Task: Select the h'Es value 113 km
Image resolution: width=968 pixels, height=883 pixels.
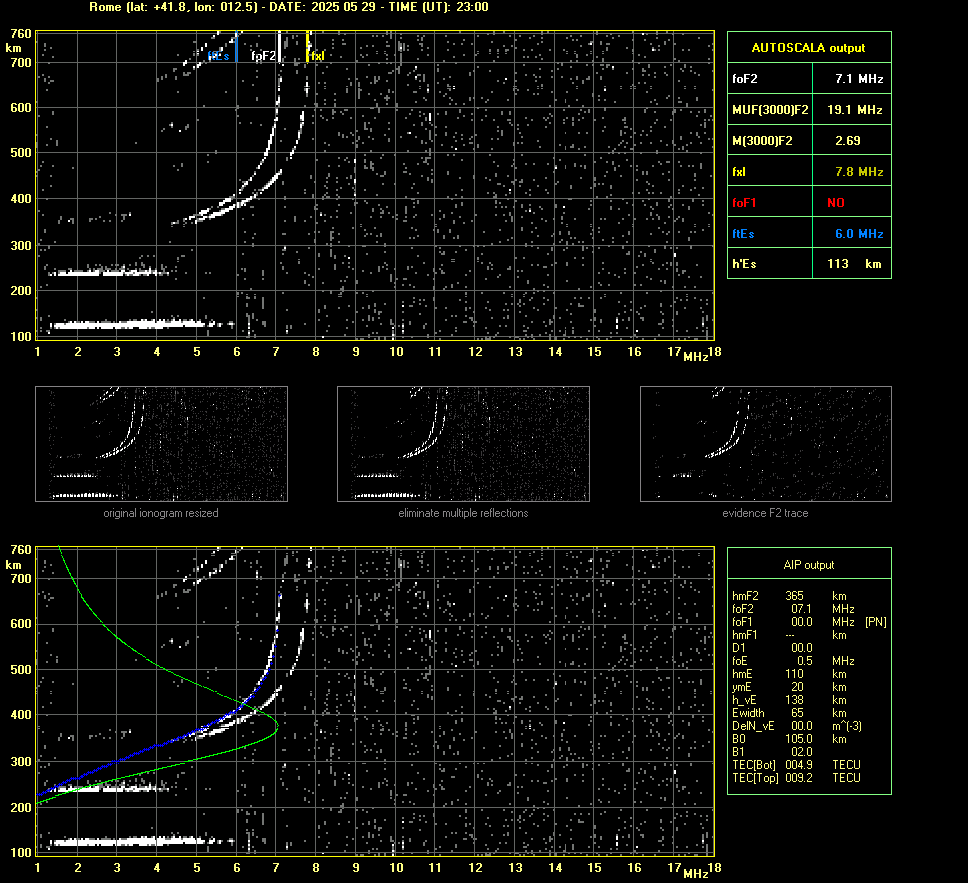Action: click(x=854, y=264)
